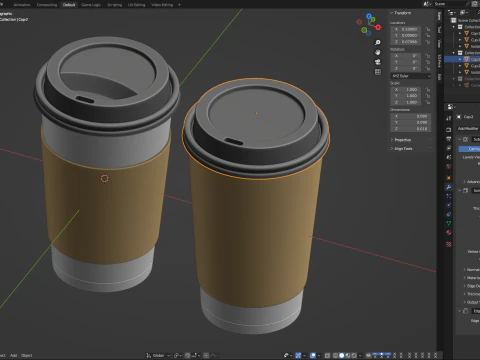Click the highlighted Catmull-Clark subdivision button
The height and width of the screenshot is (360, 480).
469,149
